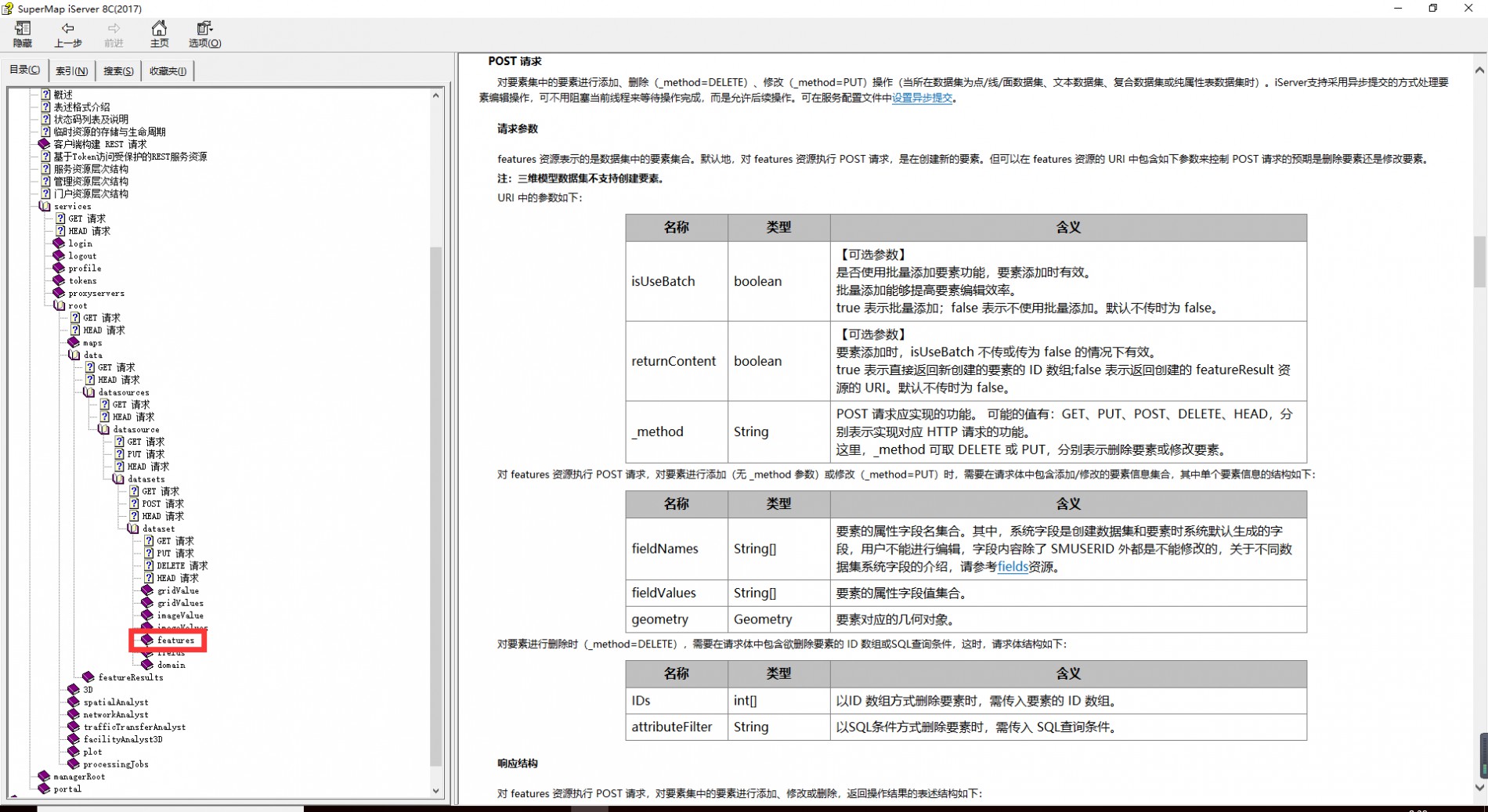Screen dimensions: 1488x812
Task: Click the isUseBatch table cell
Action: tap(677, 281)
